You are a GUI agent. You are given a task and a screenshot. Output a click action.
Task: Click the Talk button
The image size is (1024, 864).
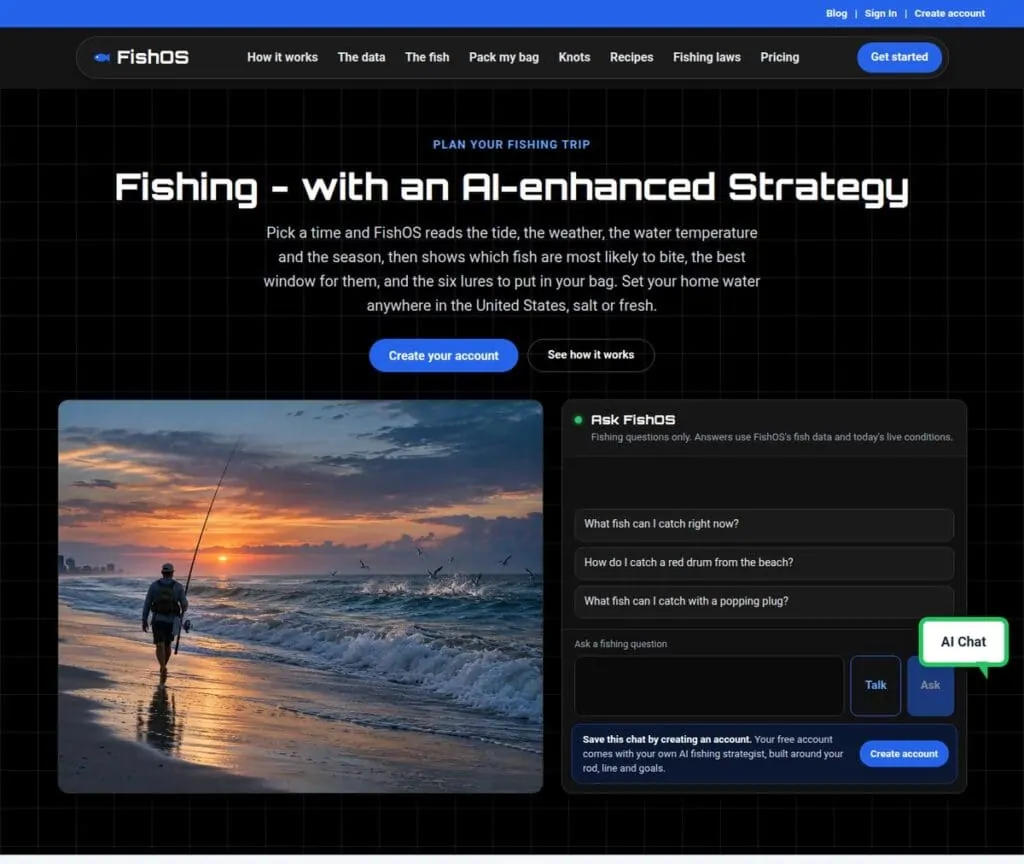tap(875, 685)
